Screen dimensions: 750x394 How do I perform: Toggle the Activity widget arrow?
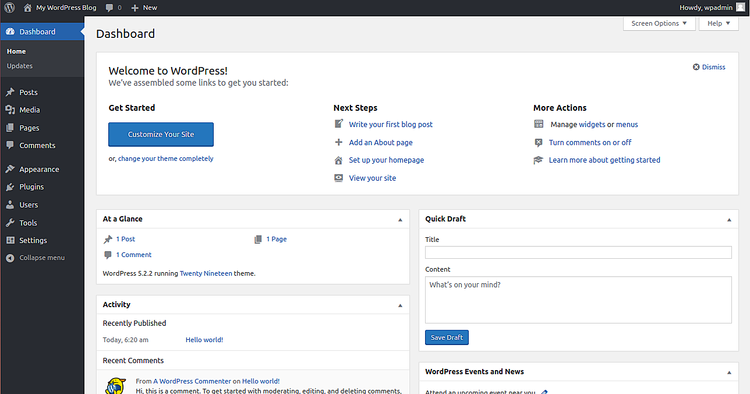point(400,305)
